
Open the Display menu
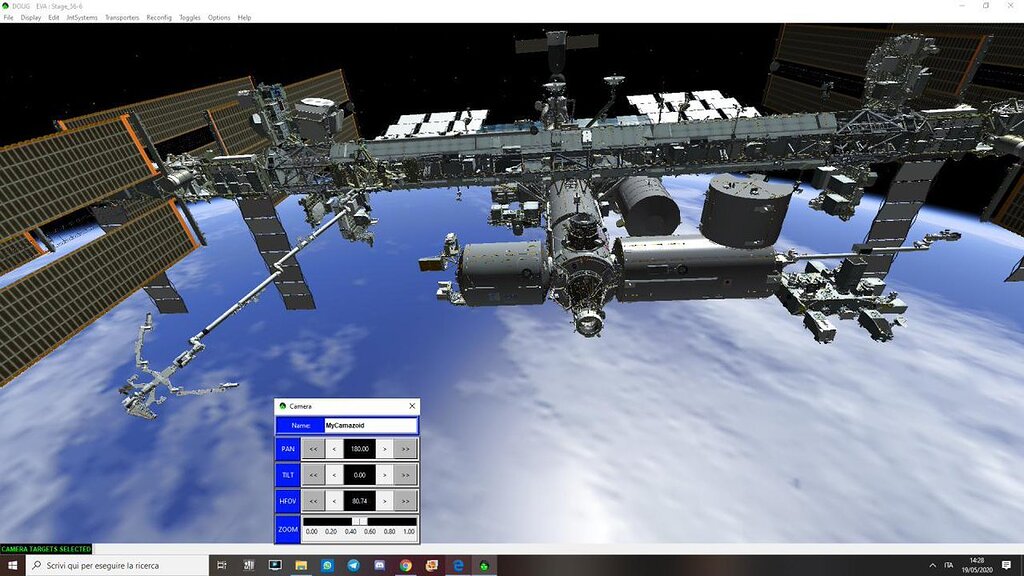(31, 18)
